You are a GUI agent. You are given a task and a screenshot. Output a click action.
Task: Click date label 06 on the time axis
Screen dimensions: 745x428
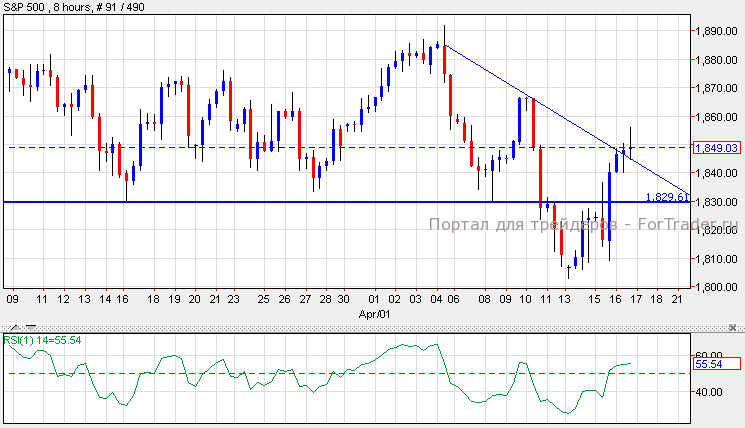point(453,299)
